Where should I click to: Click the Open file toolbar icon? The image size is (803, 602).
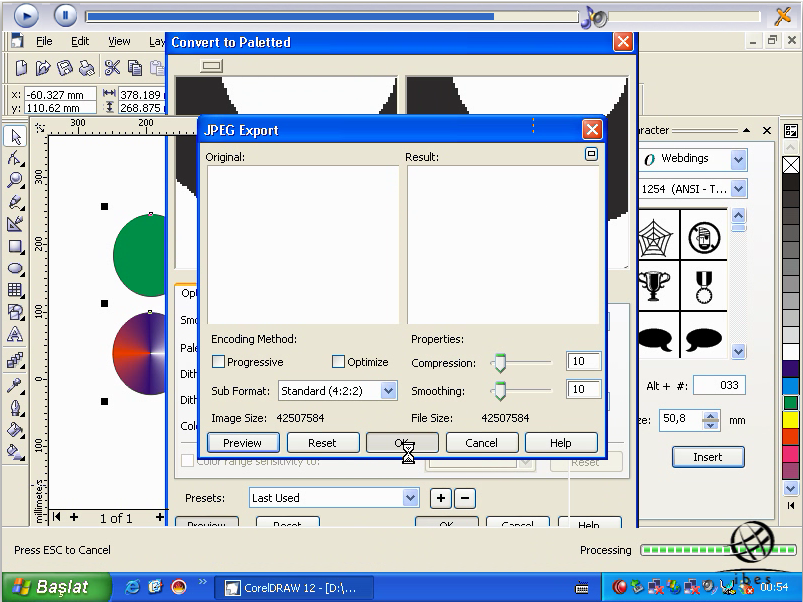pyautogui.click(x=43, y=68)
